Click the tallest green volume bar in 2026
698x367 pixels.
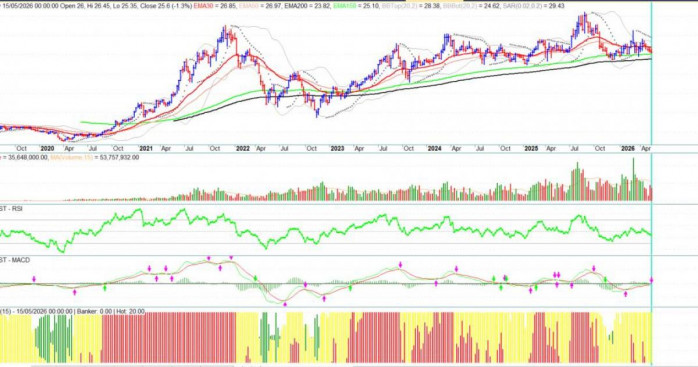[x=633, y=179]
